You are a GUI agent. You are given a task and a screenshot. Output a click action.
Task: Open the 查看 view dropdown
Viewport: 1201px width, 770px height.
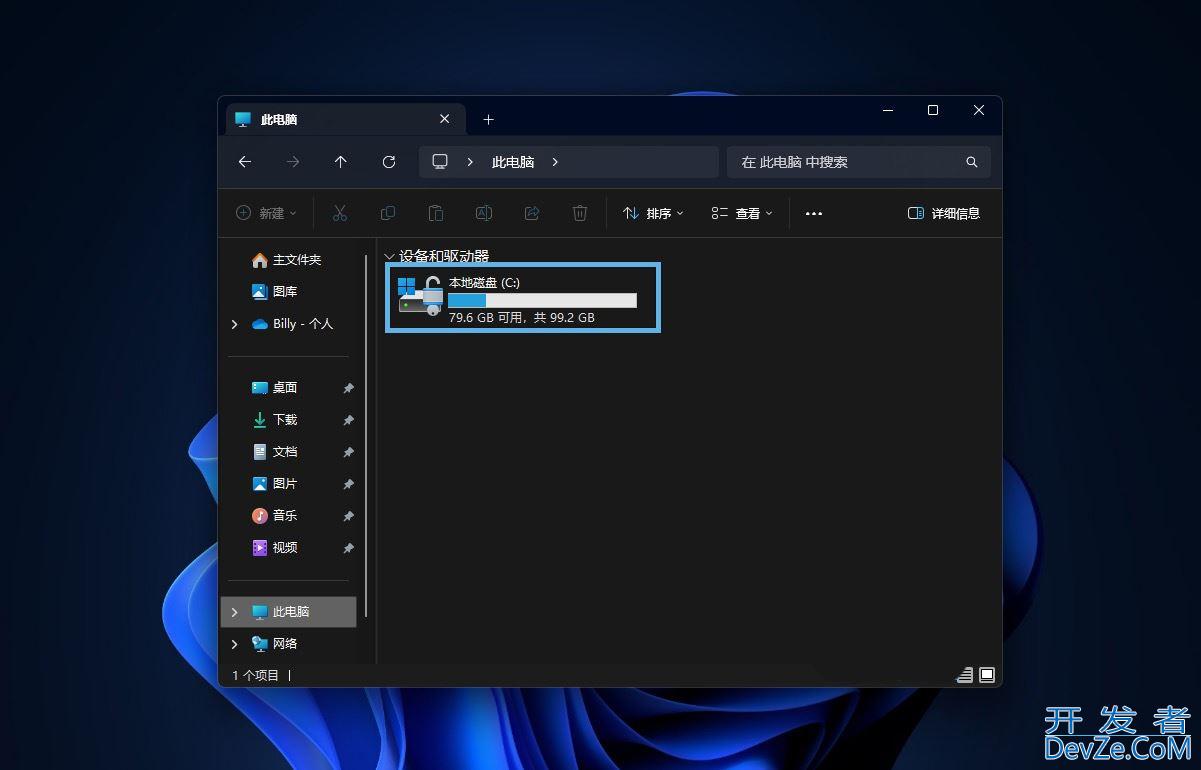point(742,213)
